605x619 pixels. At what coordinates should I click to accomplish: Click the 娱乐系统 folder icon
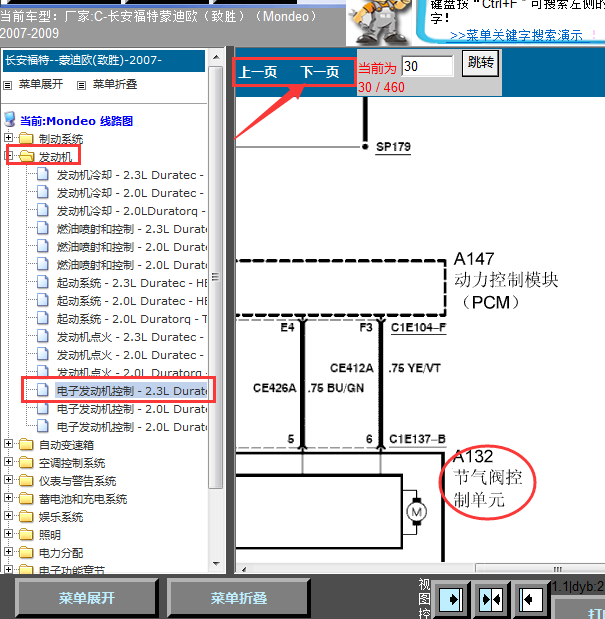[x=26, y=516]
